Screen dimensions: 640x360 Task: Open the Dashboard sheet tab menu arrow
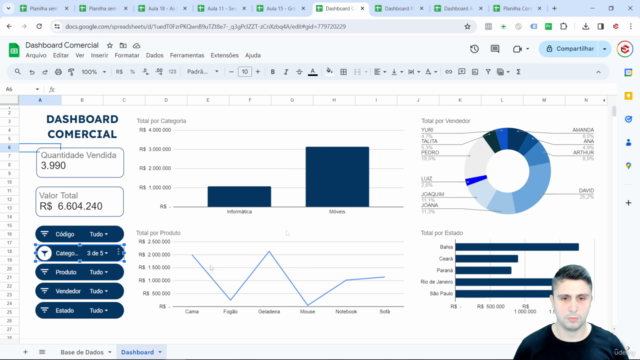160,352
